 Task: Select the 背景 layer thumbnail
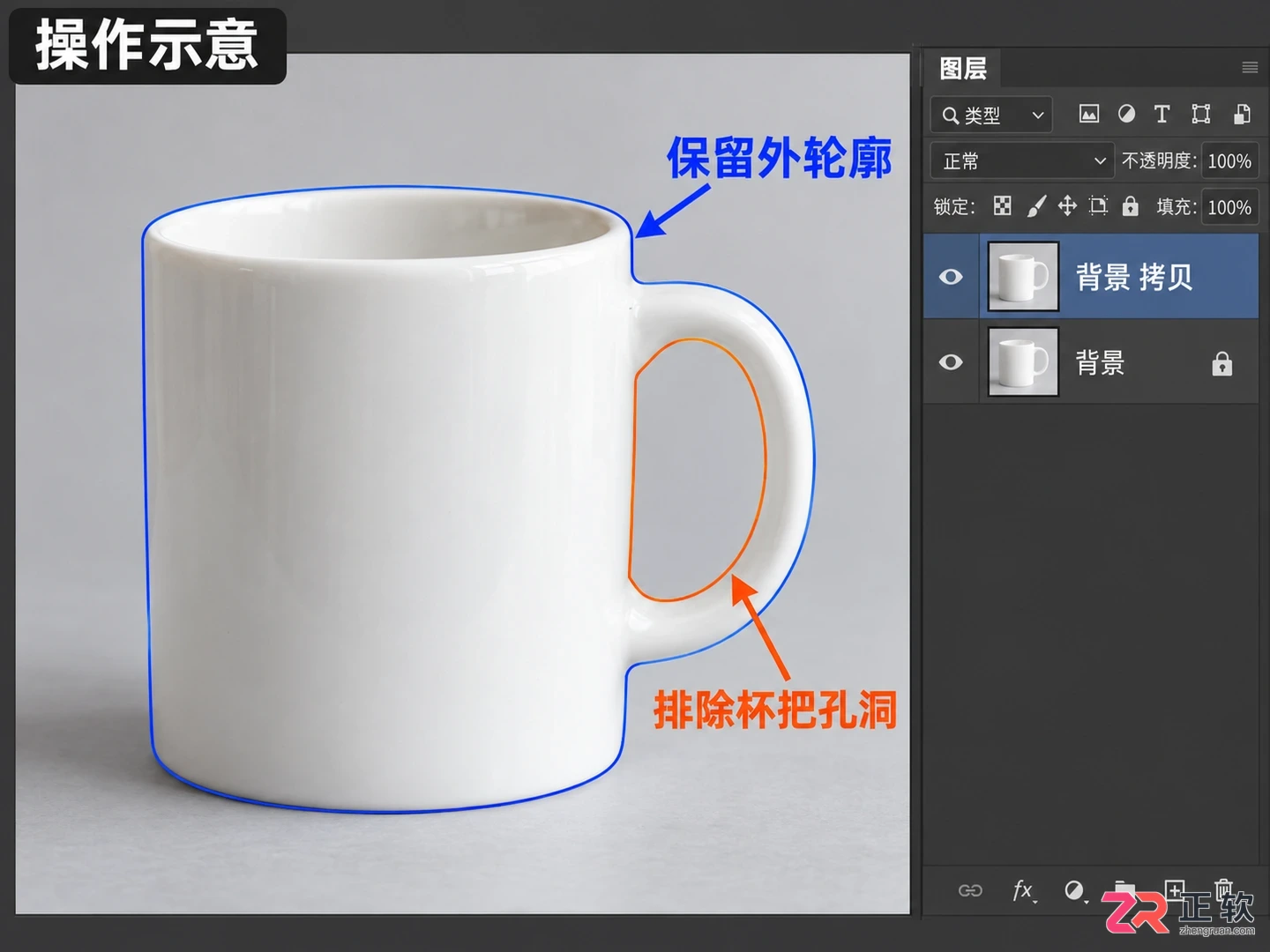[x=1023, y=361]
